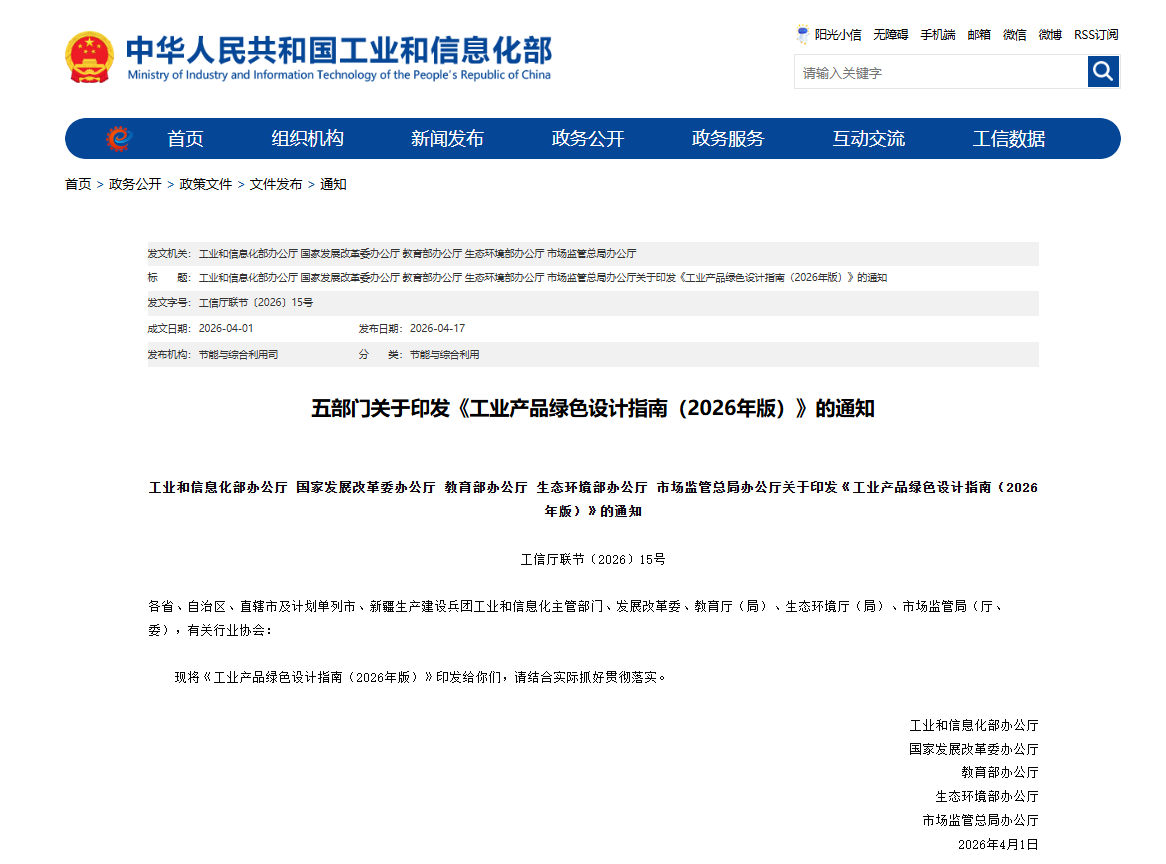Go to 政策文件 in the breadcrumb
Viewport: 1166px width, 864px height.
(205, 184)
